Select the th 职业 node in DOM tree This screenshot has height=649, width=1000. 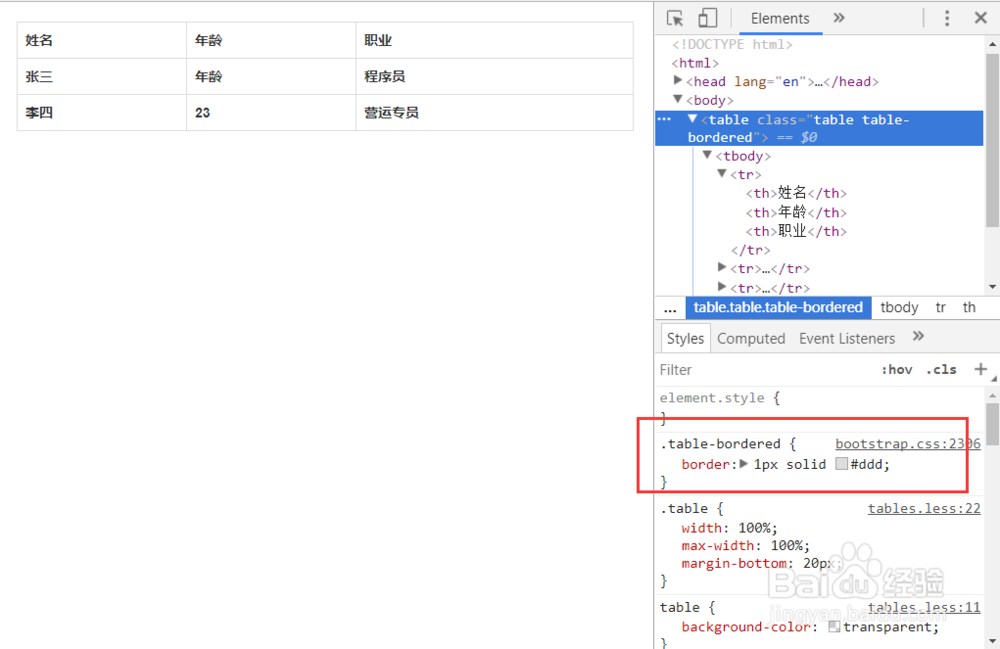tap(797, 231)
